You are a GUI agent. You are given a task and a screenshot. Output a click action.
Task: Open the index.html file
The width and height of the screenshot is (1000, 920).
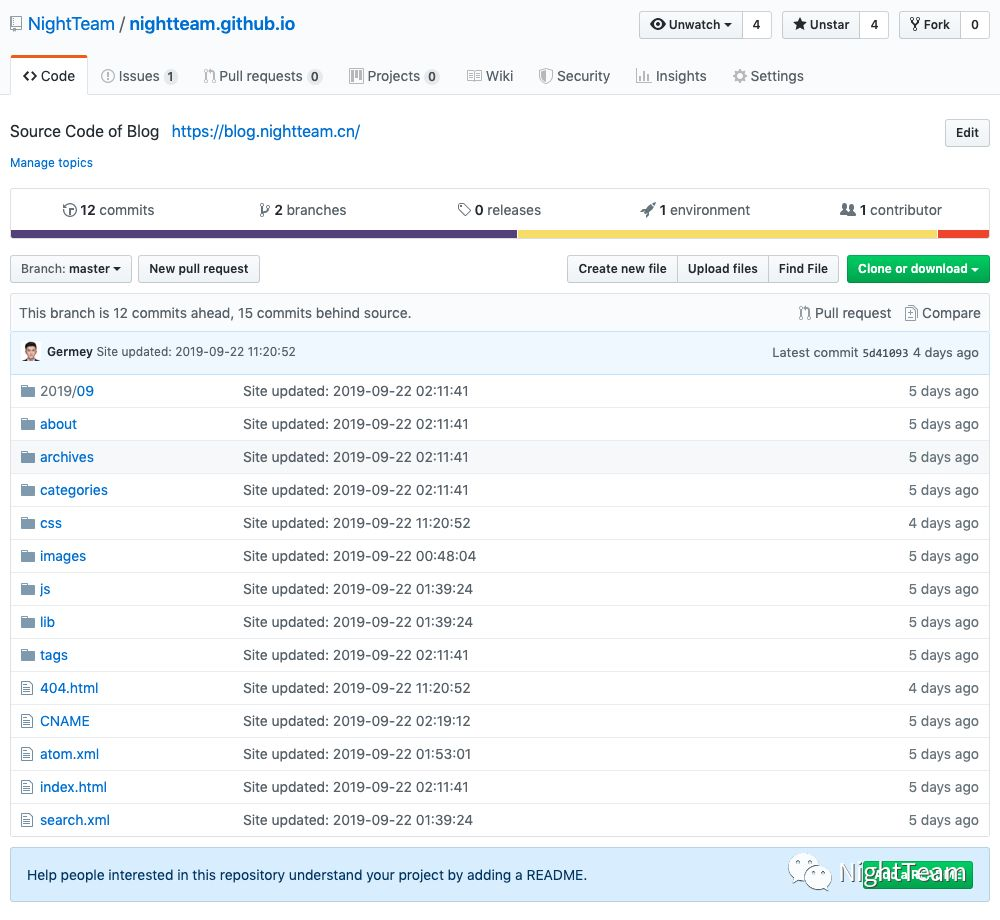coord(73,787)
